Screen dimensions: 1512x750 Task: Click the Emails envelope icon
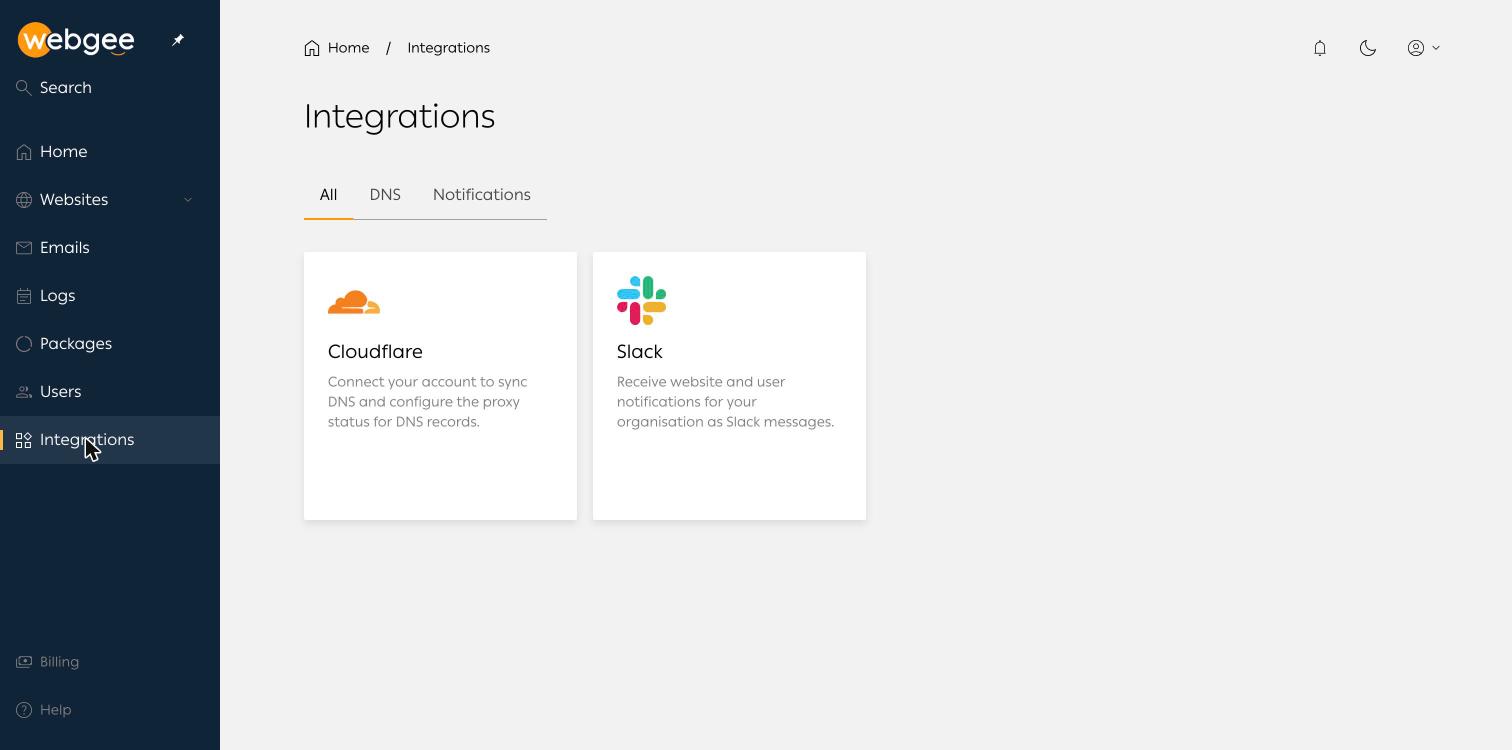tap(24, 248)
